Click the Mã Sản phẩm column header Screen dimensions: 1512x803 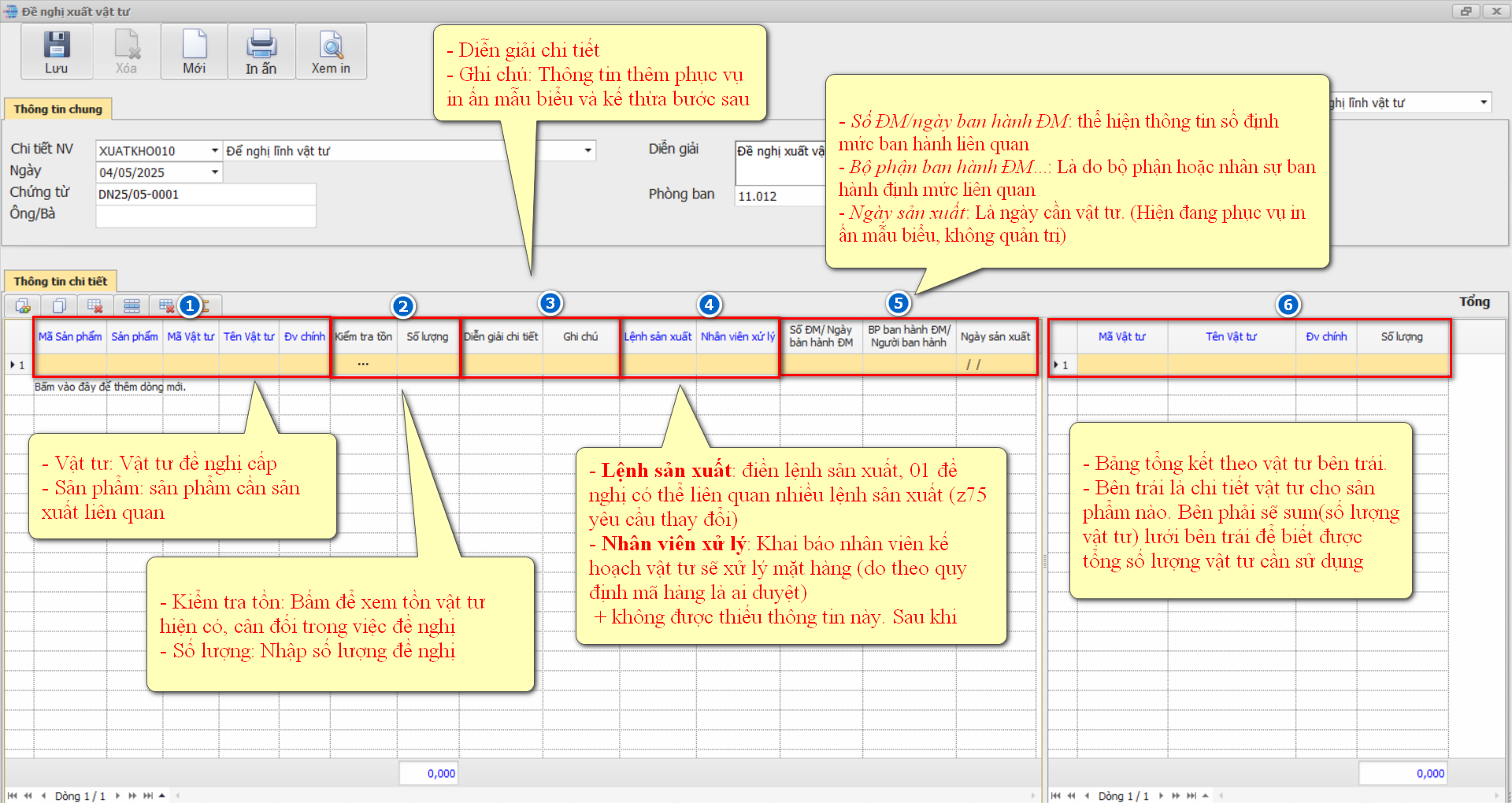click(70, 337)
